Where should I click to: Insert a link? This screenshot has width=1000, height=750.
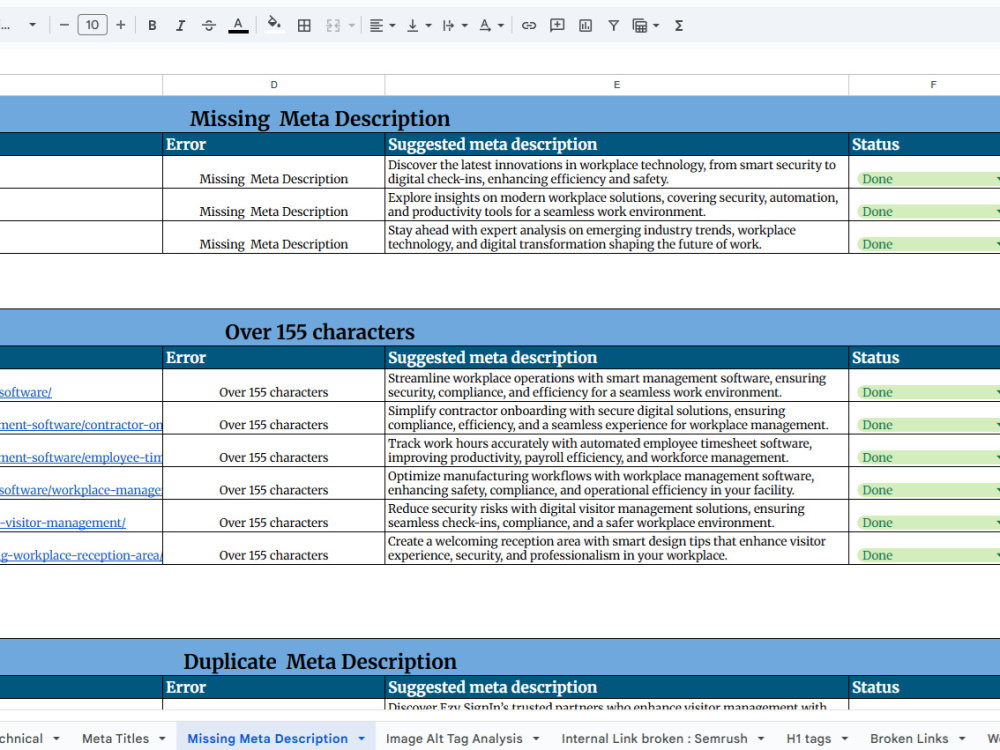coord(529,26)
